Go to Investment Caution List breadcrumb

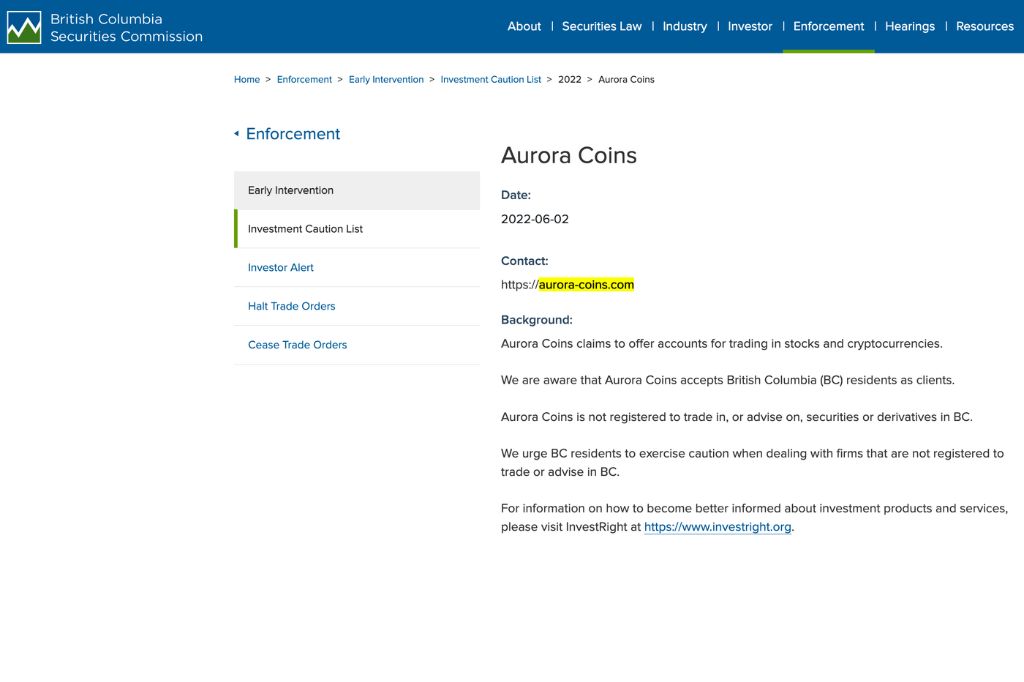[490, 80]
